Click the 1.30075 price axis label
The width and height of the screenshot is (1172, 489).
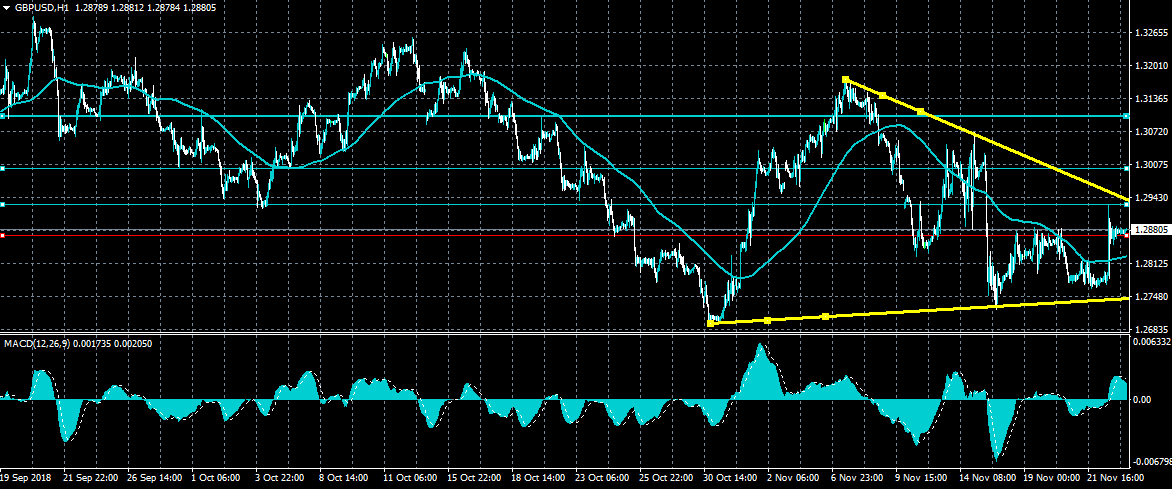[1151, 164]
